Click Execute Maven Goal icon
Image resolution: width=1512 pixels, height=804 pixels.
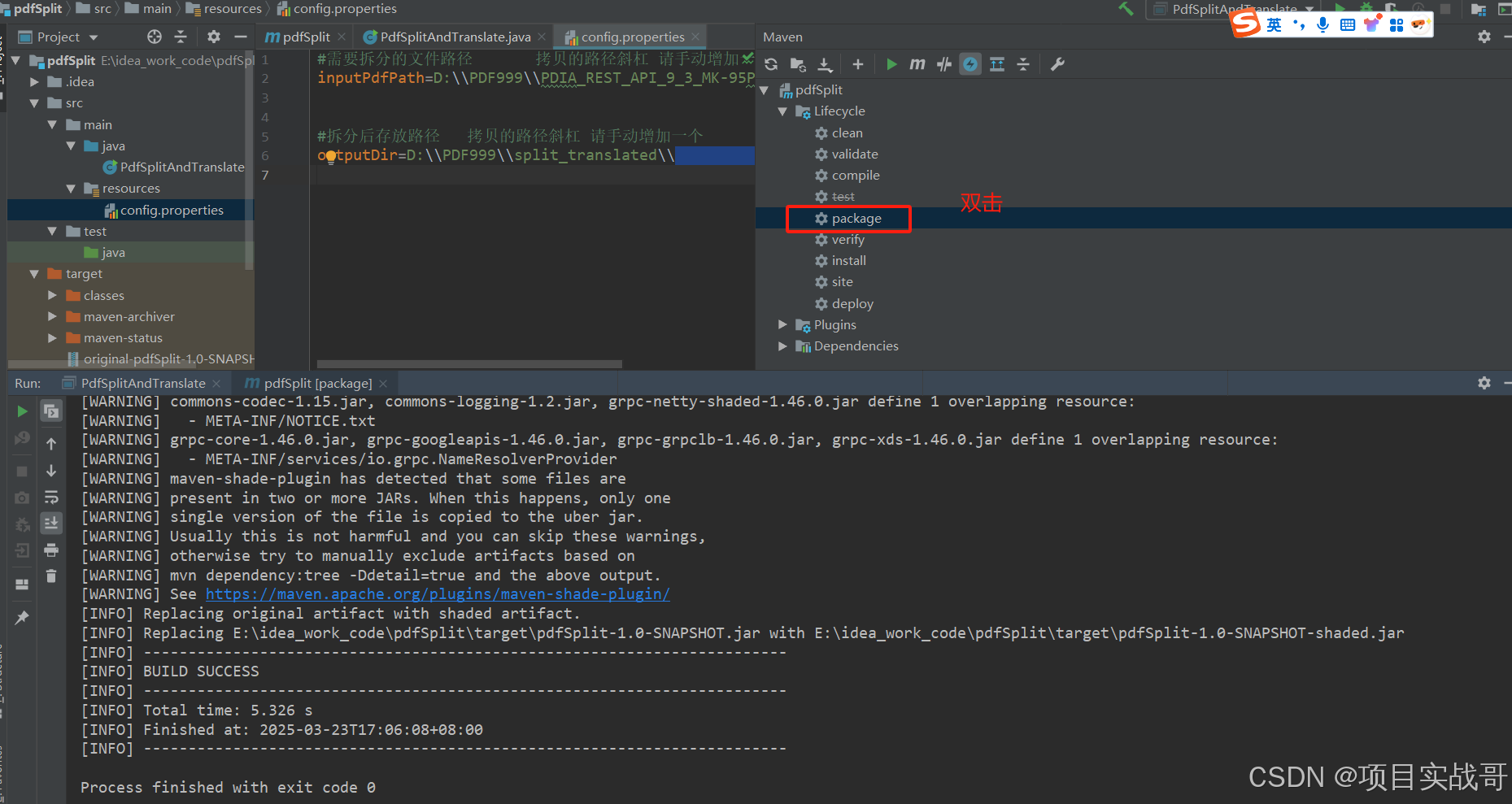pos(917,64)
